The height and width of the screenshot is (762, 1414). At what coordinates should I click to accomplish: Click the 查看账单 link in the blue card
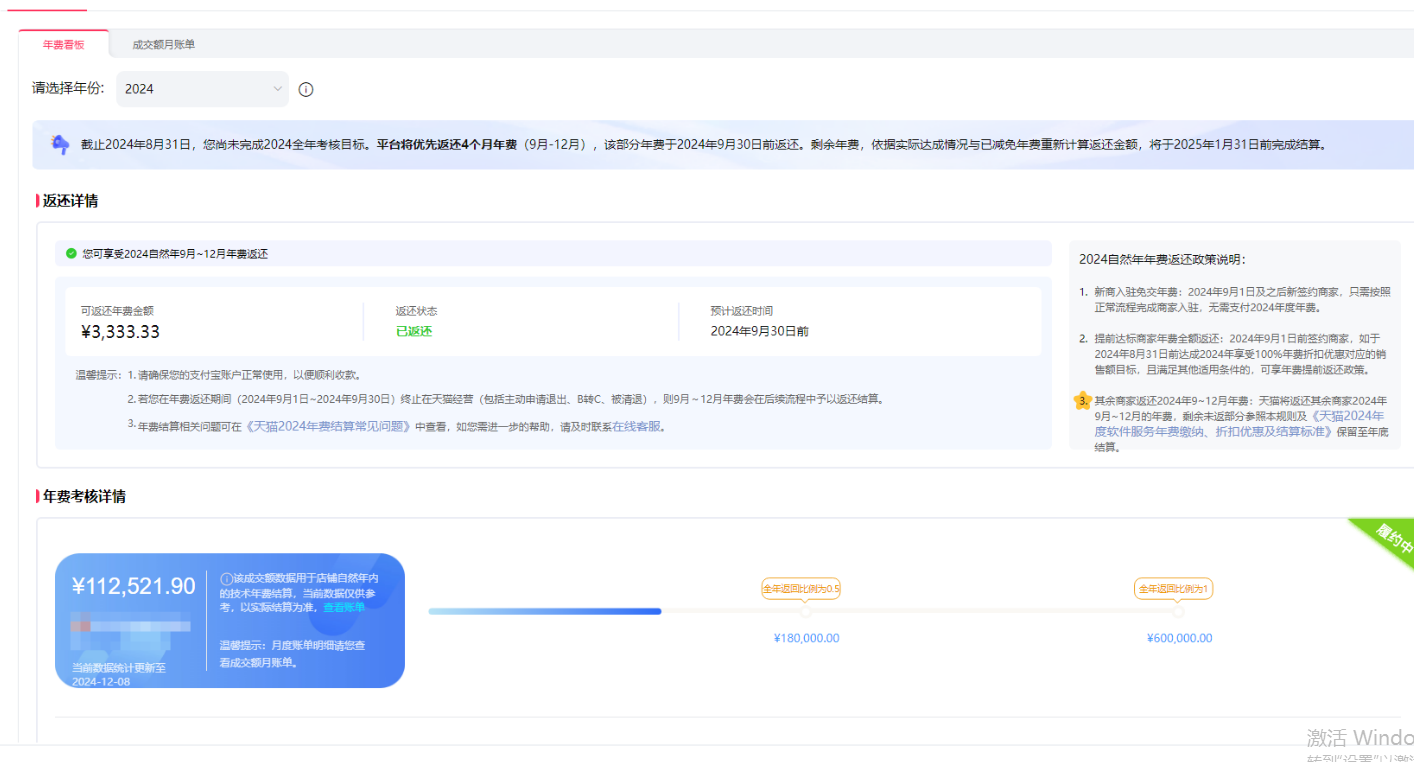(343, 607)
